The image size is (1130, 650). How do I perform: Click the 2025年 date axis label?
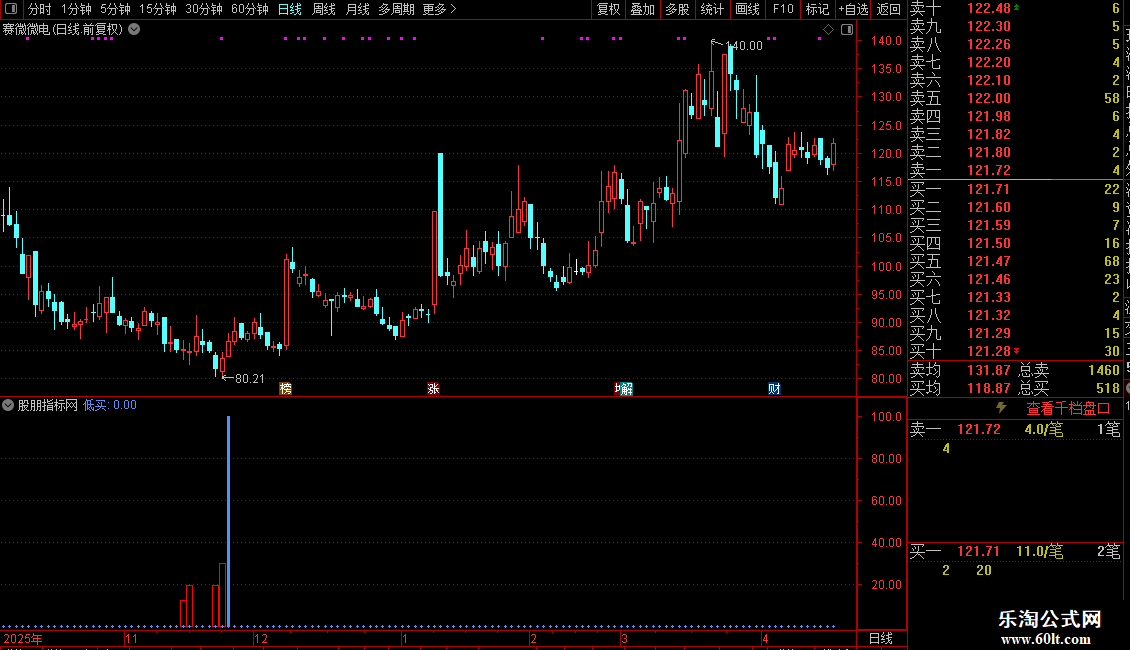[22, 638]
